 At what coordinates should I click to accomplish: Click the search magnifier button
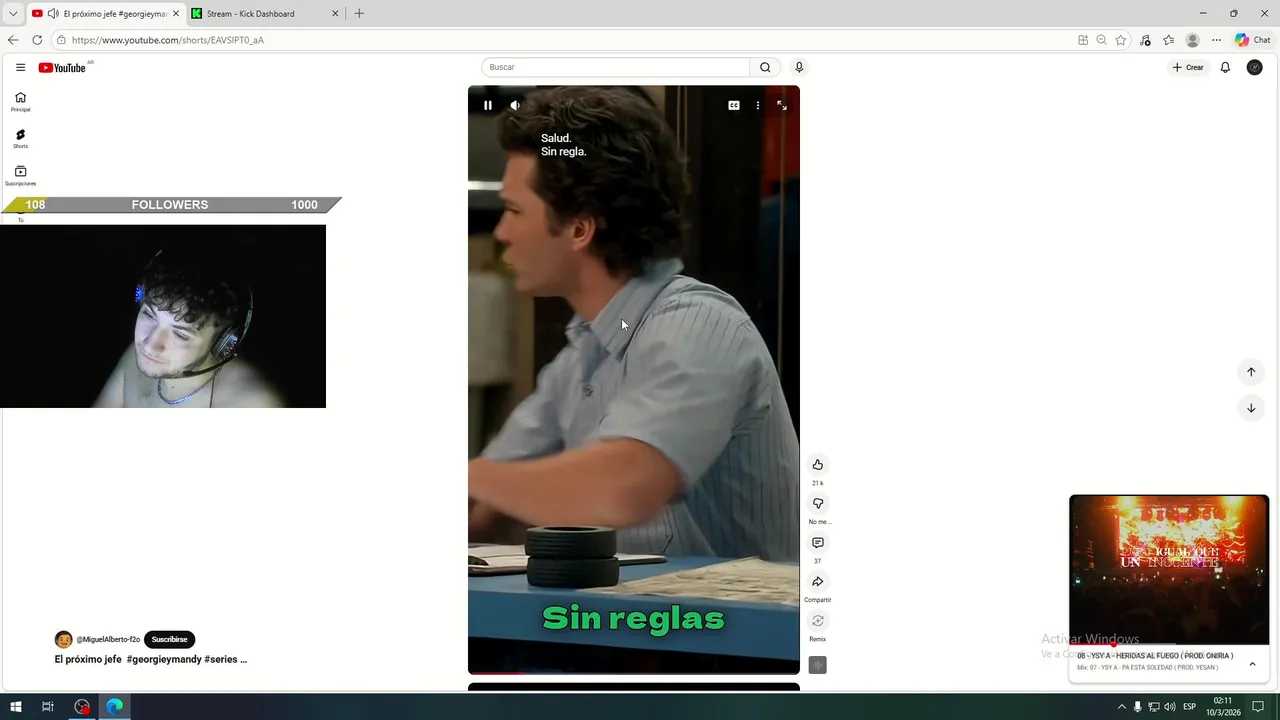pyautogui.click(x=765, y=67)
